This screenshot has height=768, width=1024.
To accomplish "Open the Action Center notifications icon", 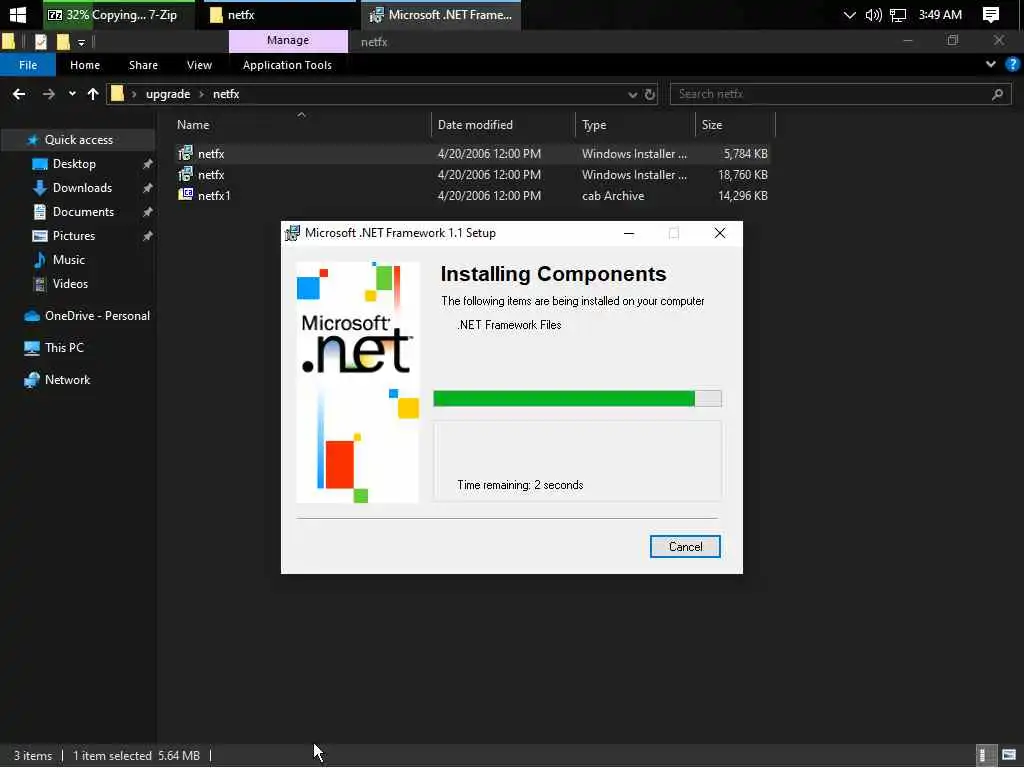I will click(991, 14).
